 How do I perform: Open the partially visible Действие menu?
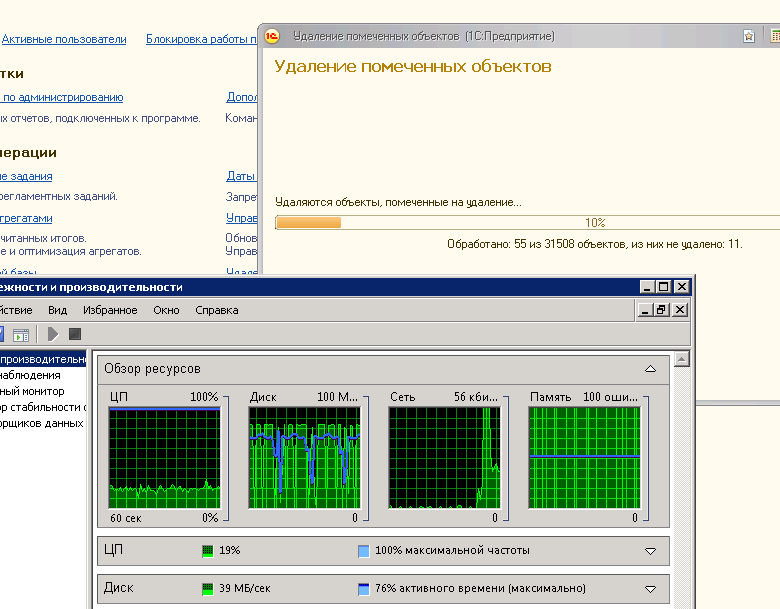[x=16, y=310]
